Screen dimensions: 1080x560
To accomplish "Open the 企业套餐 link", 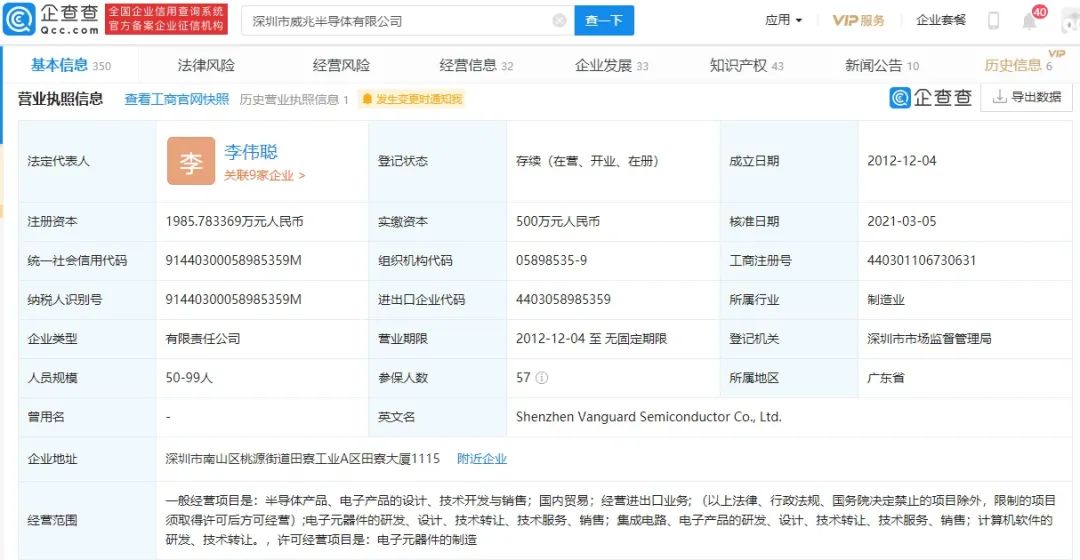I will click(941, 20).
